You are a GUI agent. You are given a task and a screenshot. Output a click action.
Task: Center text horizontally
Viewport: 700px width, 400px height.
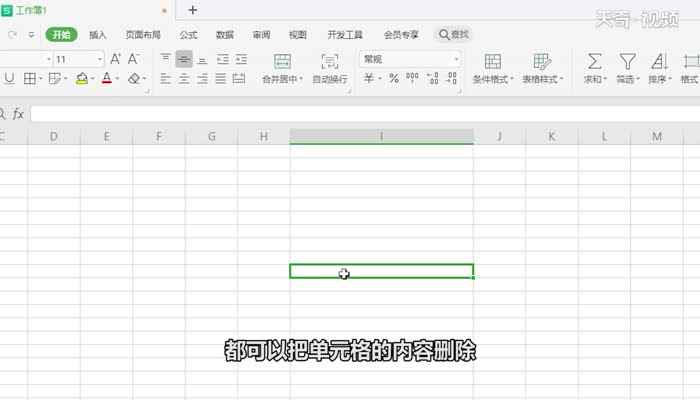(x=184, y=79)
